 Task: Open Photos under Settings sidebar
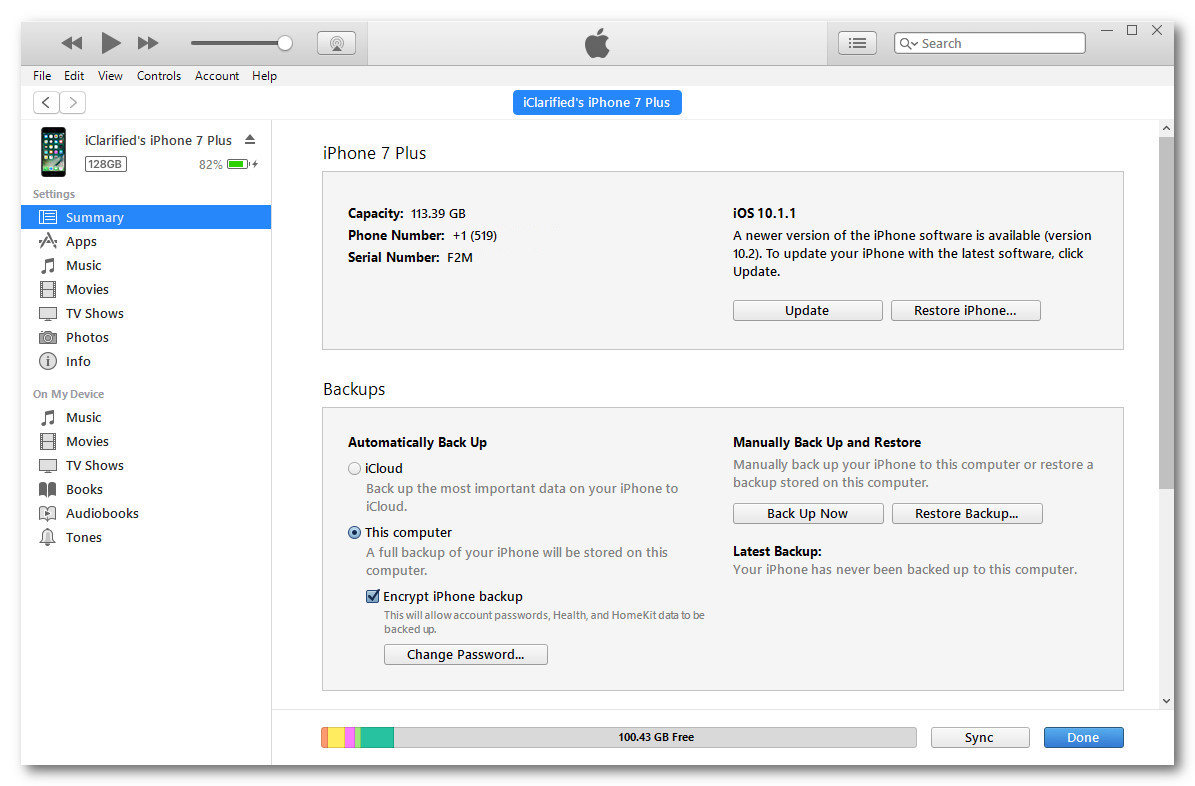(x=87, y=337)
